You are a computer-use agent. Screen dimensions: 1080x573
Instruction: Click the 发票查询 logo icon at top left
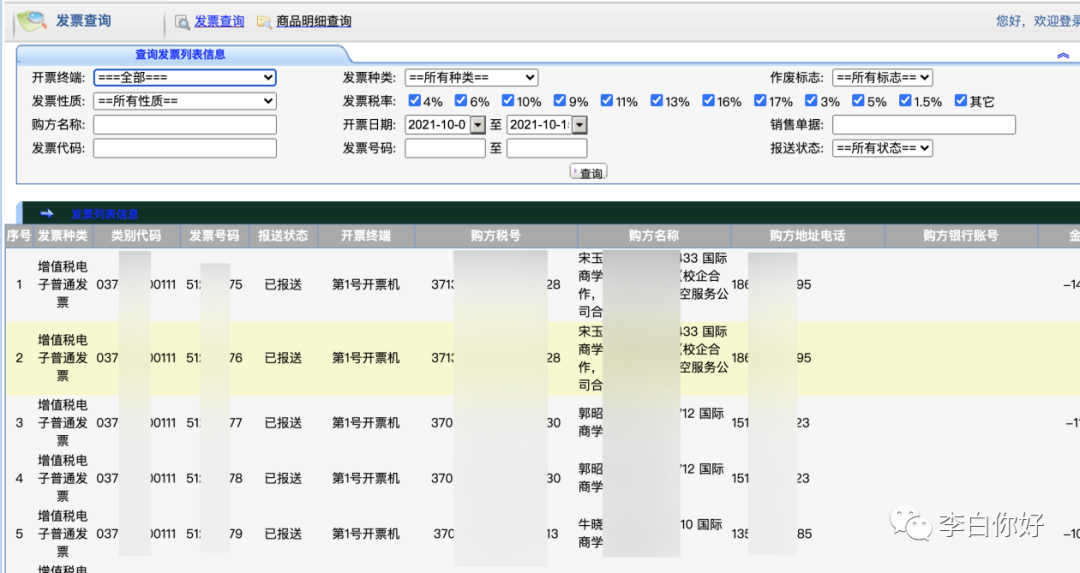pyautogui.click(x=32, y=21)
